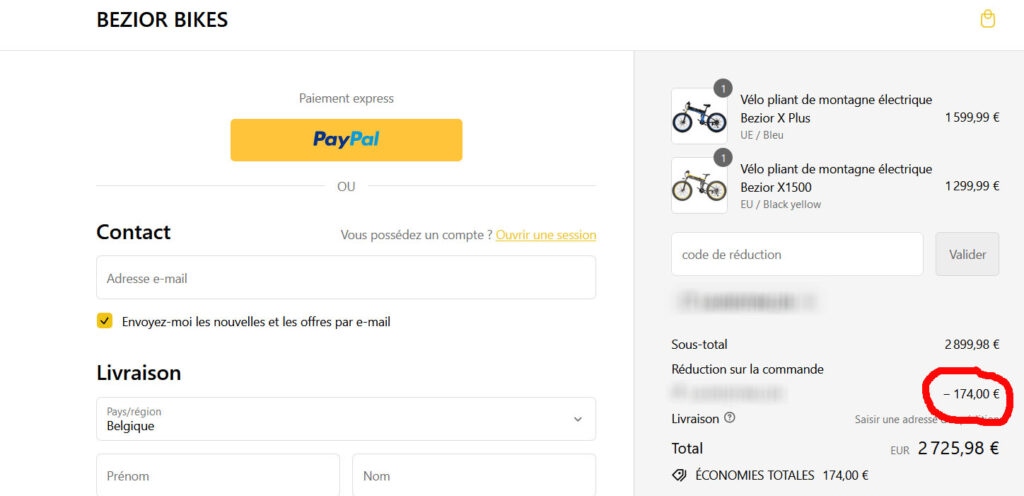1024x496 pixels.
Task: Click the Livraison help question mark icon
Action: point(729,418)
